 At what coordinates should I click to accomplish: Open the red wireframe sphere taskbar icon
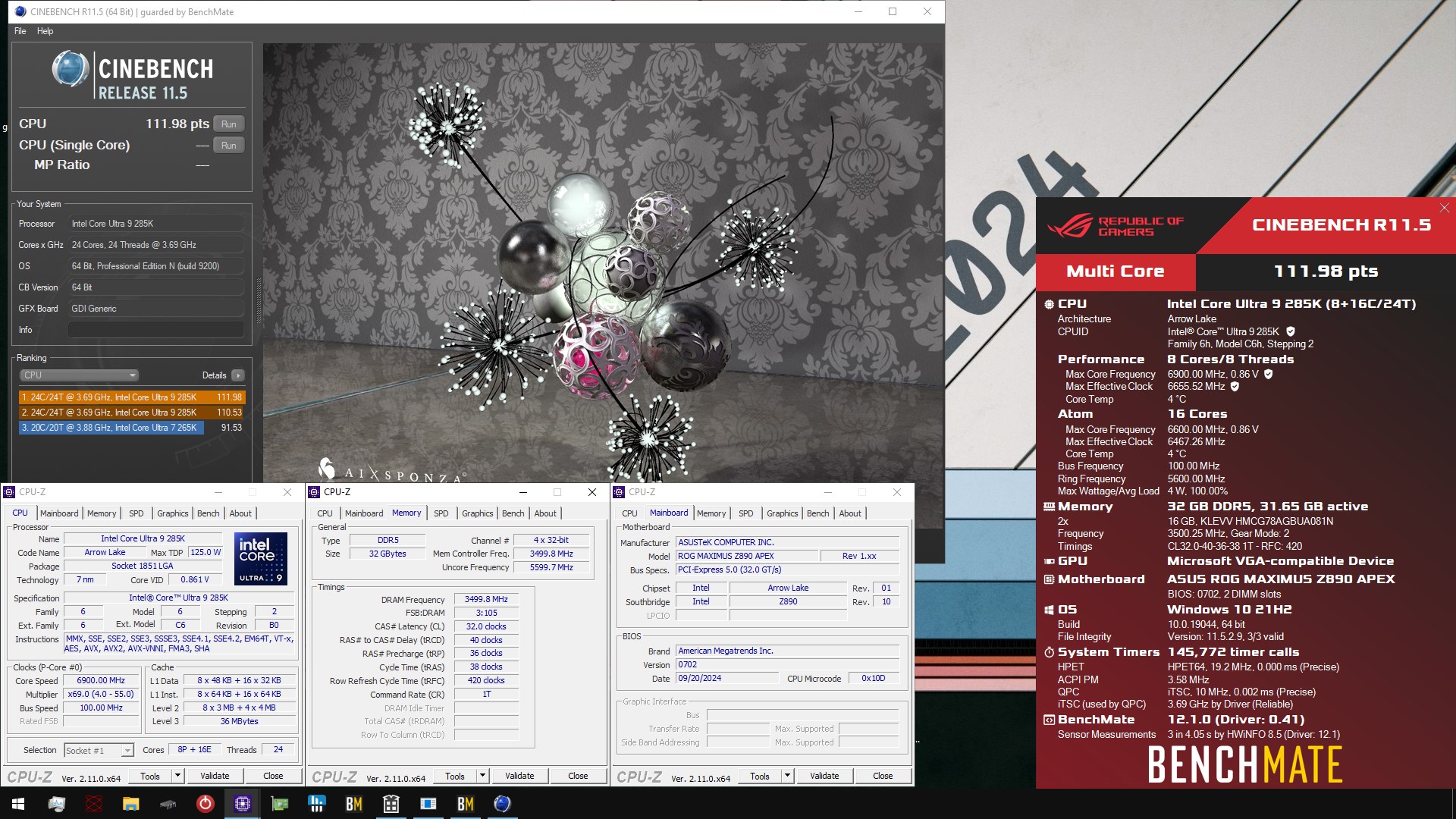(93, 804)
